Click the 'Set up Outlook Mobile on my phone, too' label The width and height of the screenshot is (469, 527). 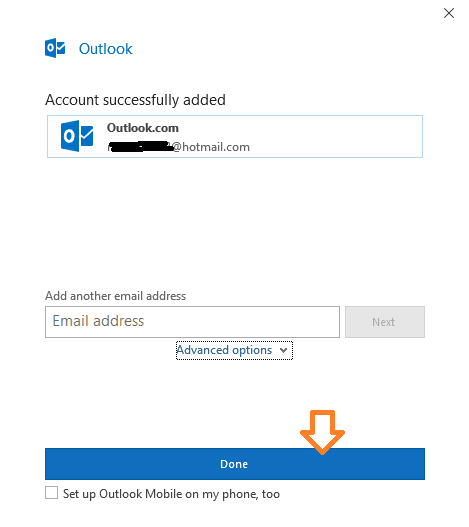coord(171,494)
